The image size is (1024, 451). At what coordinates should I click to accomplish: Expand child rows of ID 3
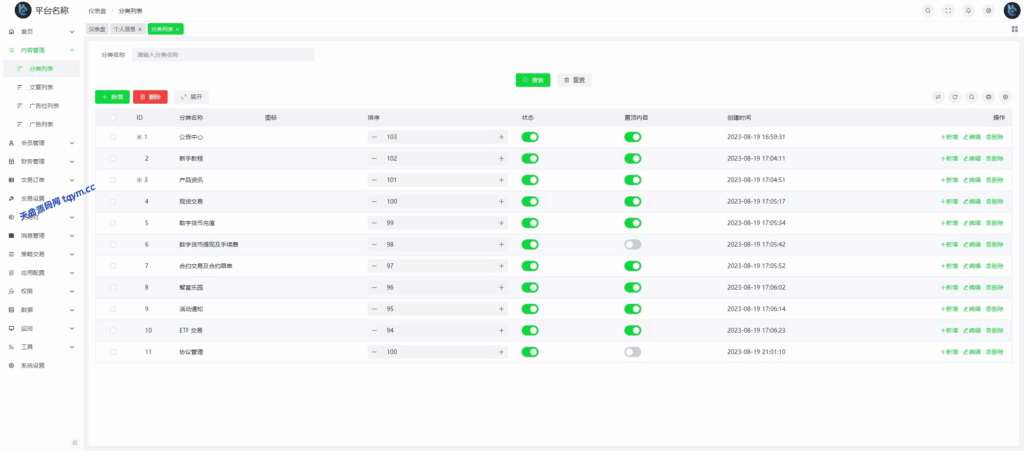pyautogui.click(x=138, y=180)
